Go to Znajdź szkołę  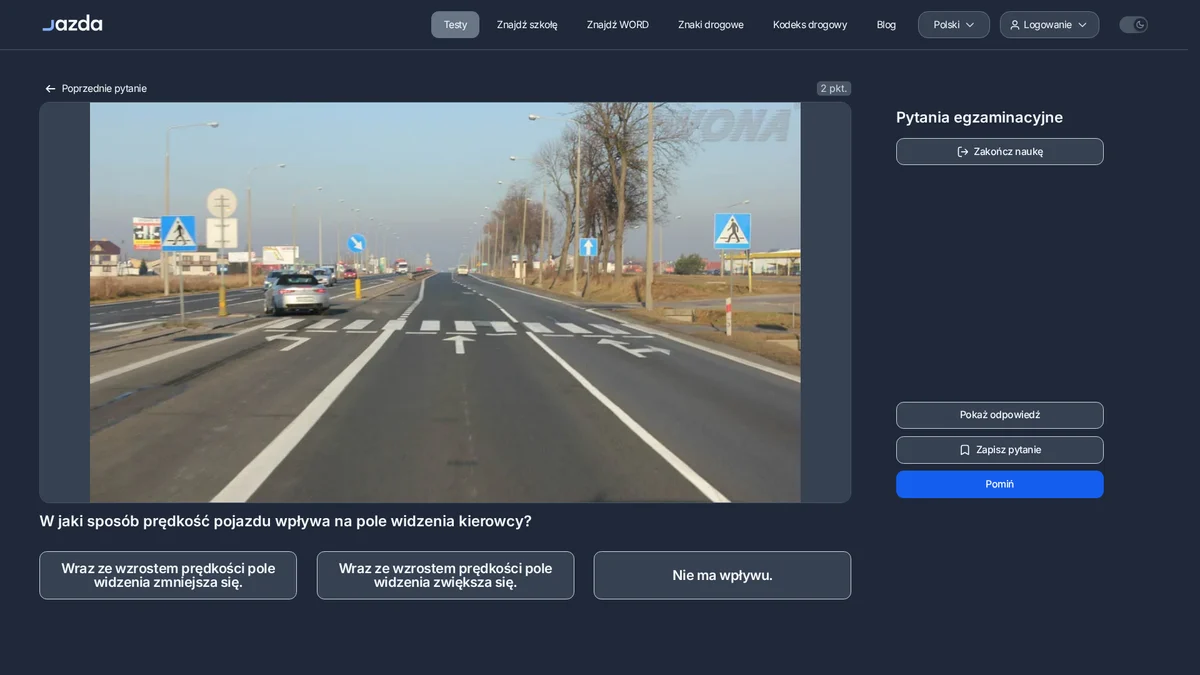pyautogui.click(x=527, y=25)
